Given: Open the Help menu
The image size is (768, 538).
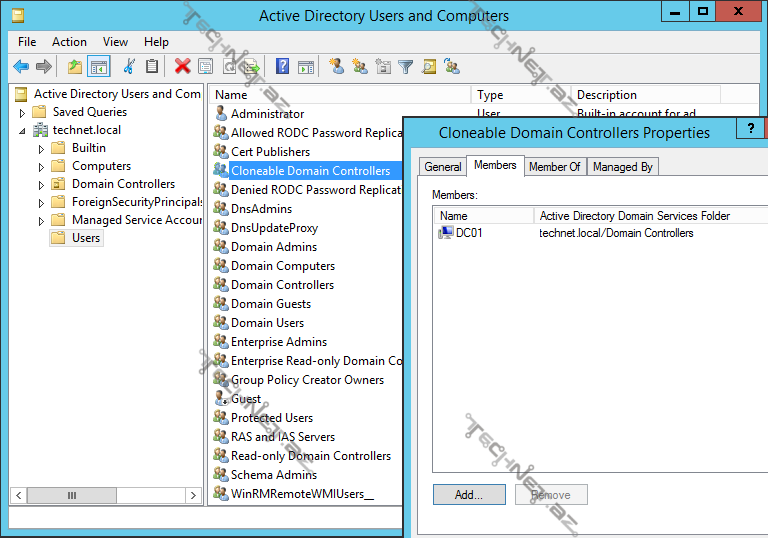Looking at the screenshot, I should tap(156, 42).
